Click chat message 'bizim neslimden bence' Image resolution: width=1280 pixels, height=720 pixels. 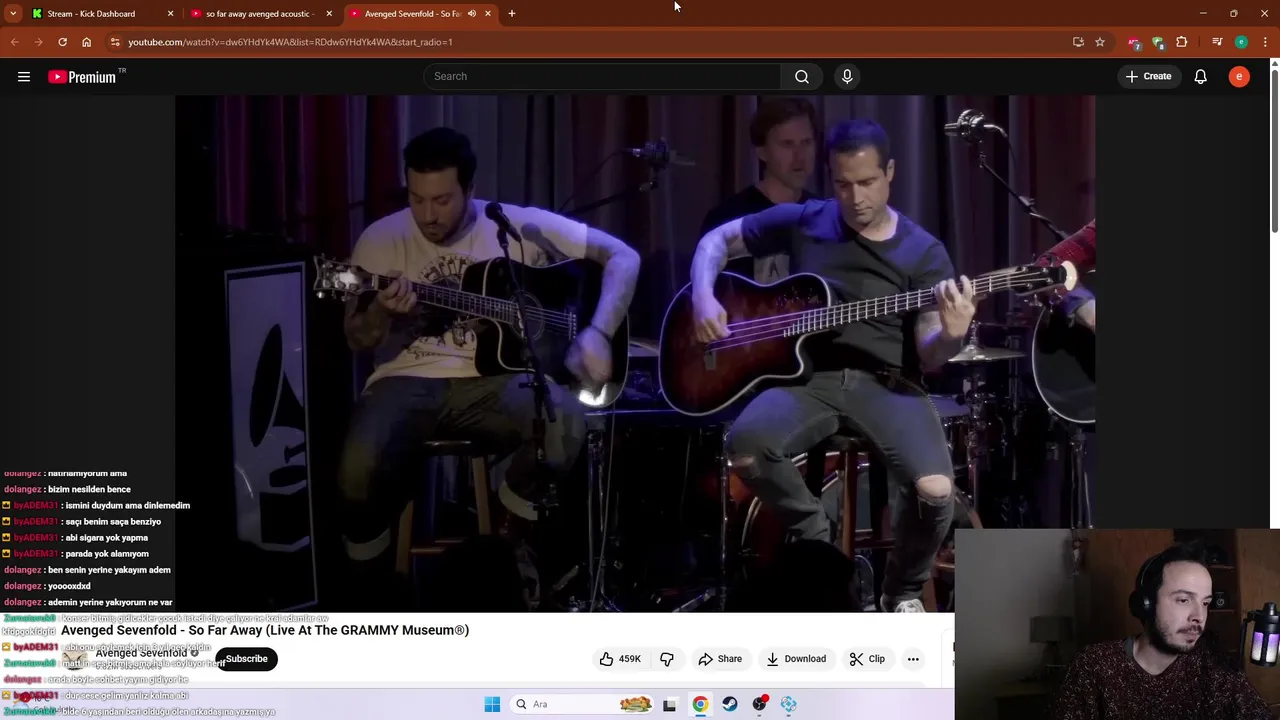click(x=89, y=489)
